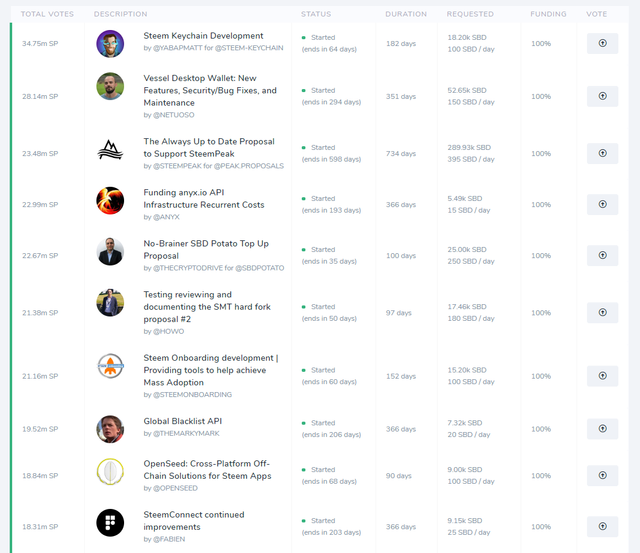640x553 pixels.
Task: Open Testing reviewing SMT hard fork title
Action: (207, 306)
